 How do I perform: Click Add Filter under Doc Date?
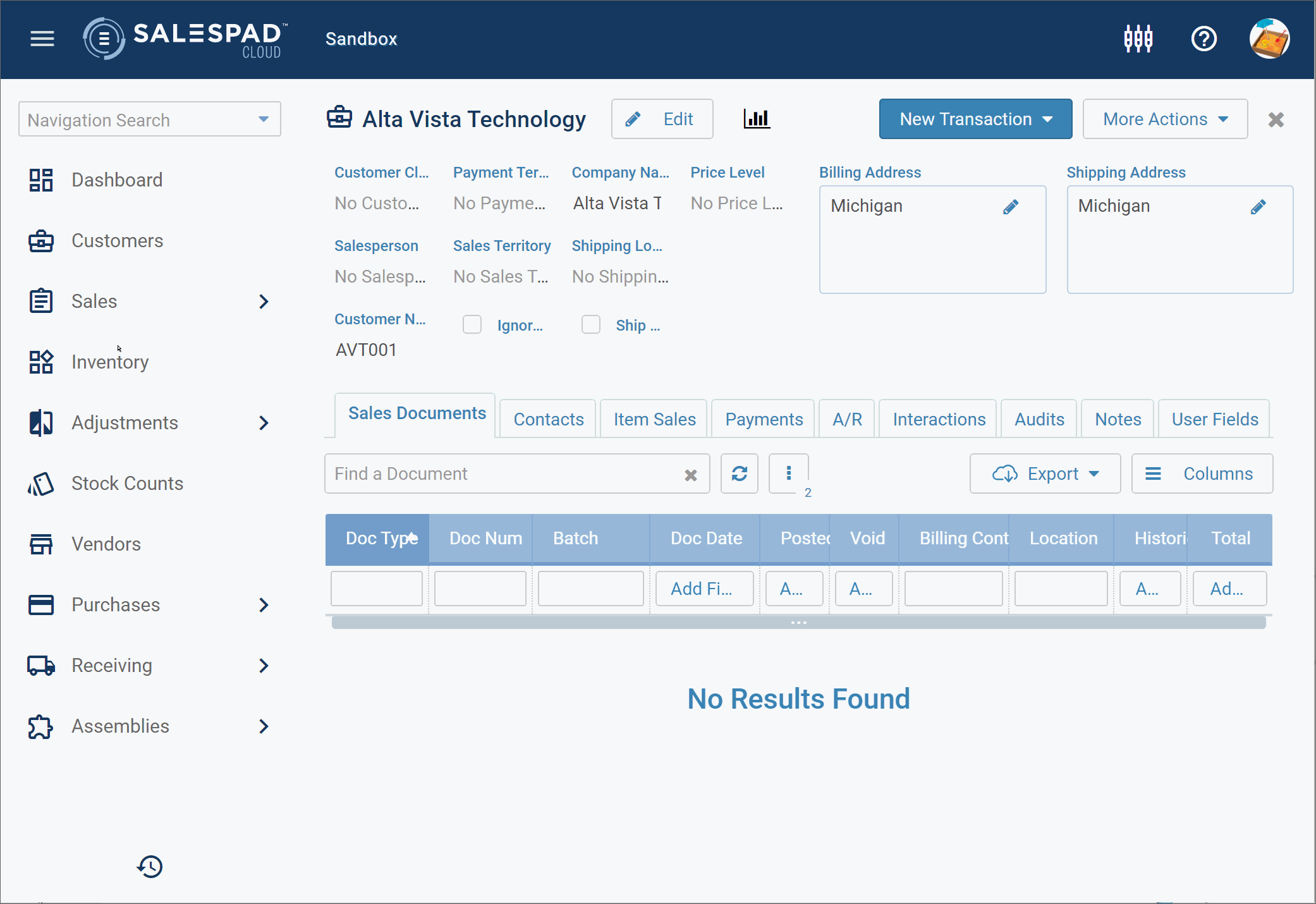[x=704, y=589]
